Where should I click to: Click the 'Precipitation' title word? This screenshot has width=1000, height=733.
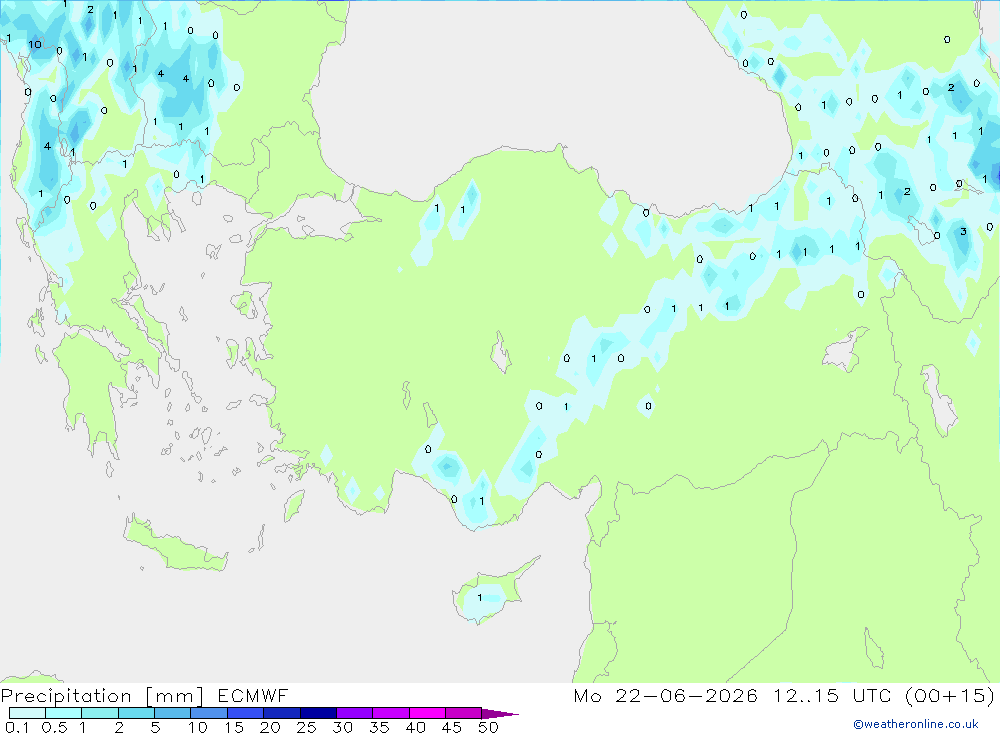(66, 696)
